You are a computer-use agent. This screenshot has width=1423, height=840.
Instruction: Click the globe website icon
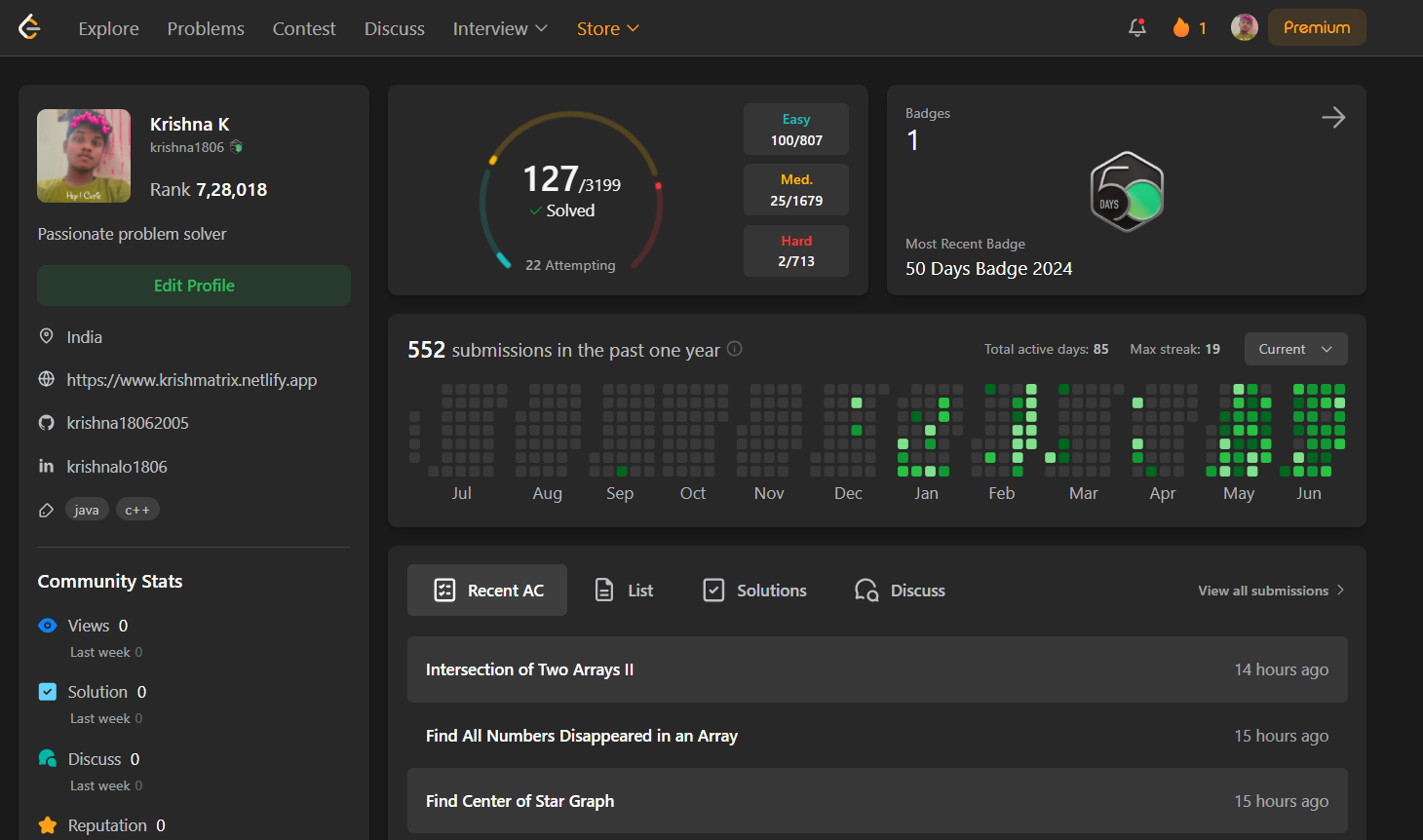click(x=46, y=379)
